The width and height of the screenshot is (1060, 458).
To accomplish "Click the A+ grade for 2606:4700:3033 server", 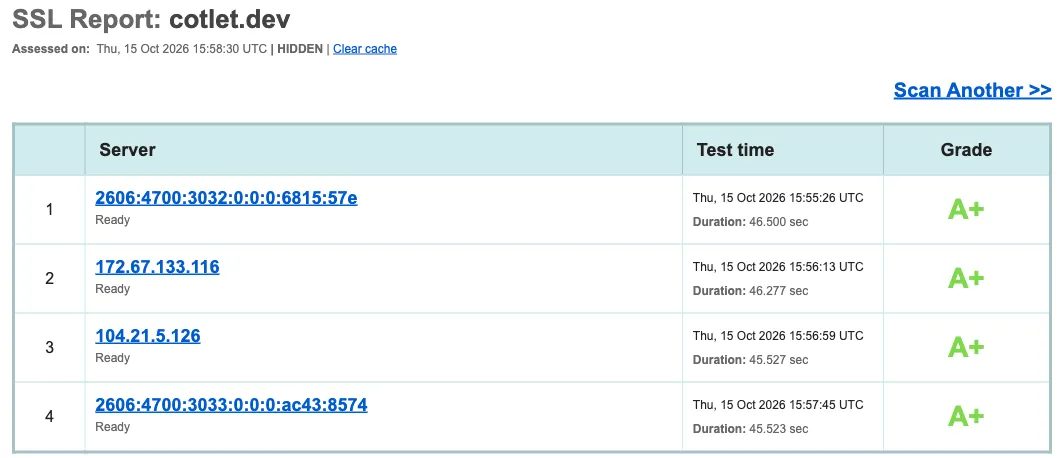I will click(x=966, y=417).
